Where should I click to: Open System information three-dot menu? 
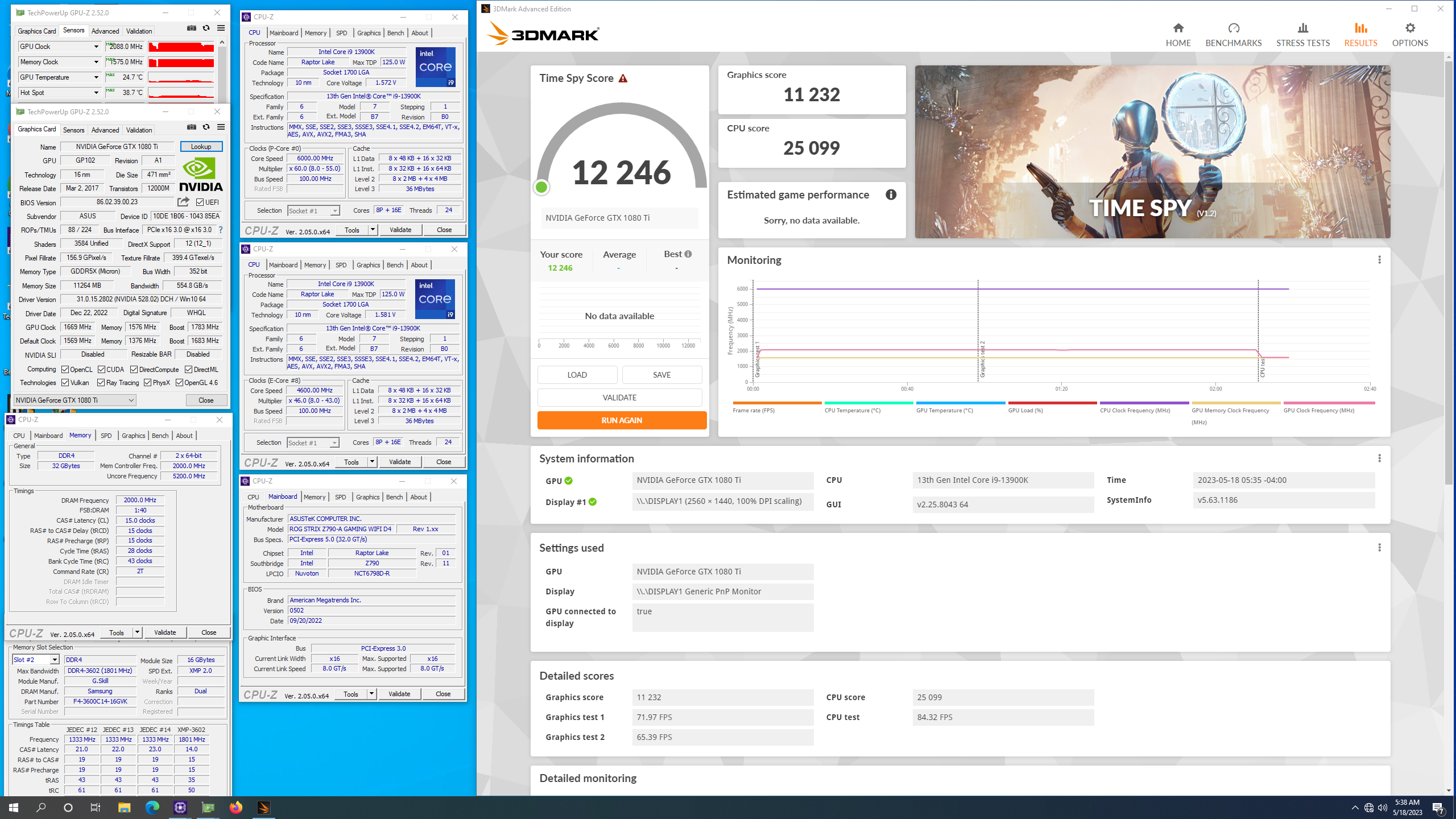(x=1379, y=458)
